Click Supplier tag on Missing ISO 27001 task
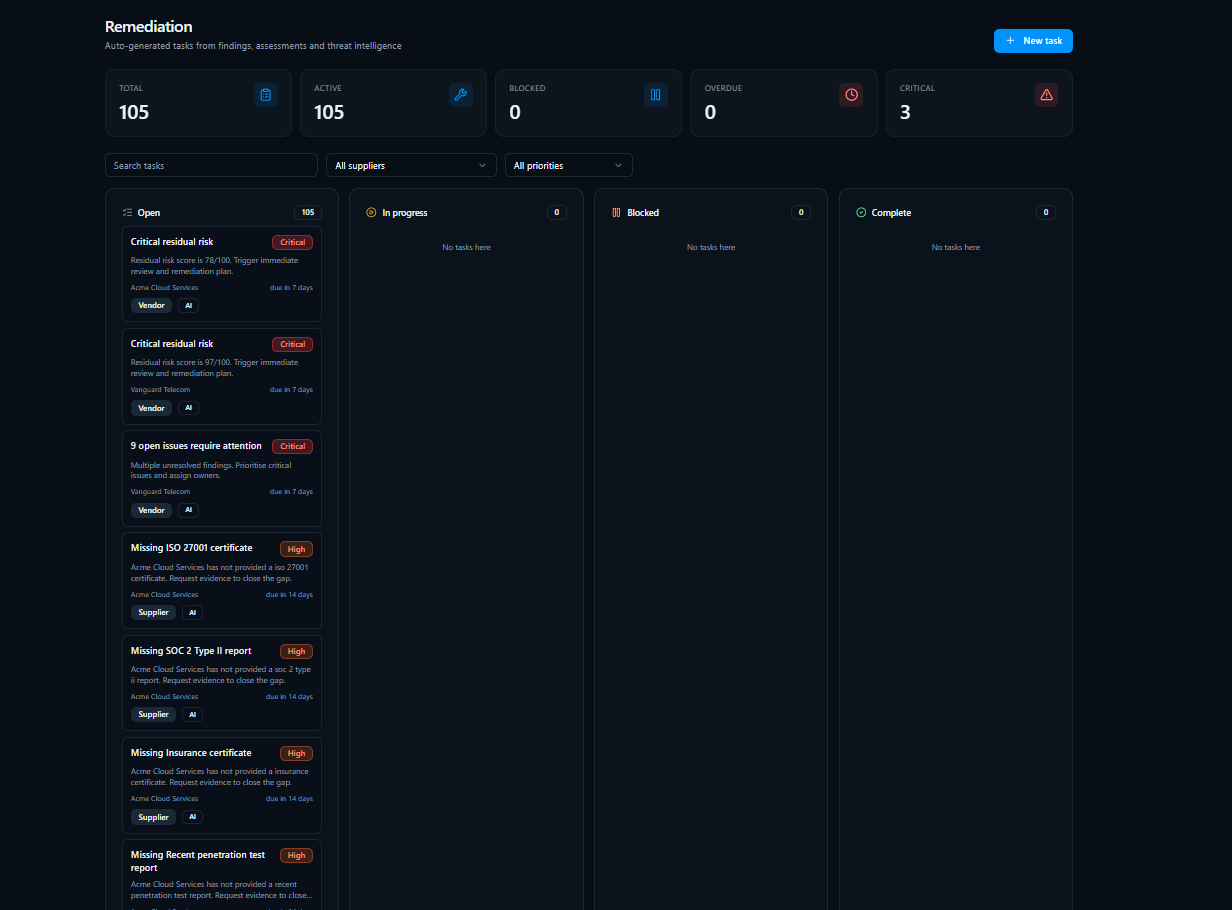The height and width of the screenshot is (910, 1232). click(153, 612)
